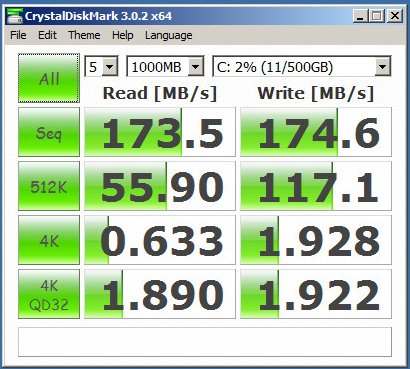
Task: Click the empty comment text field
Action: 205,342
